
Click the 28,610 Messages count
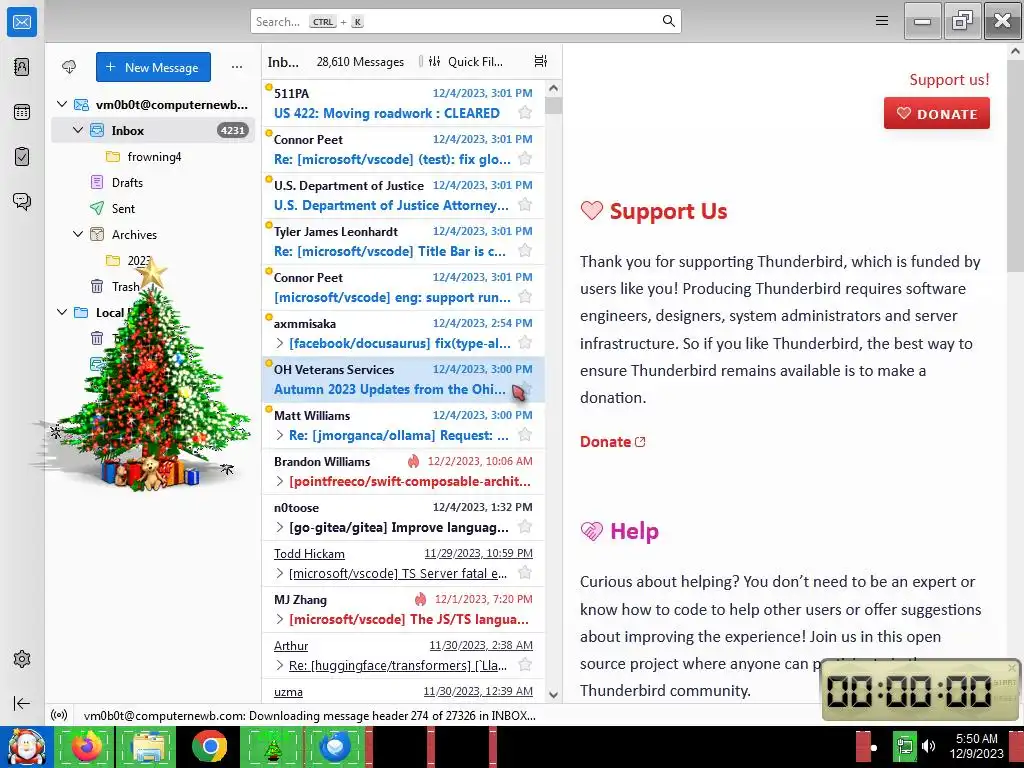click(360, 61)
